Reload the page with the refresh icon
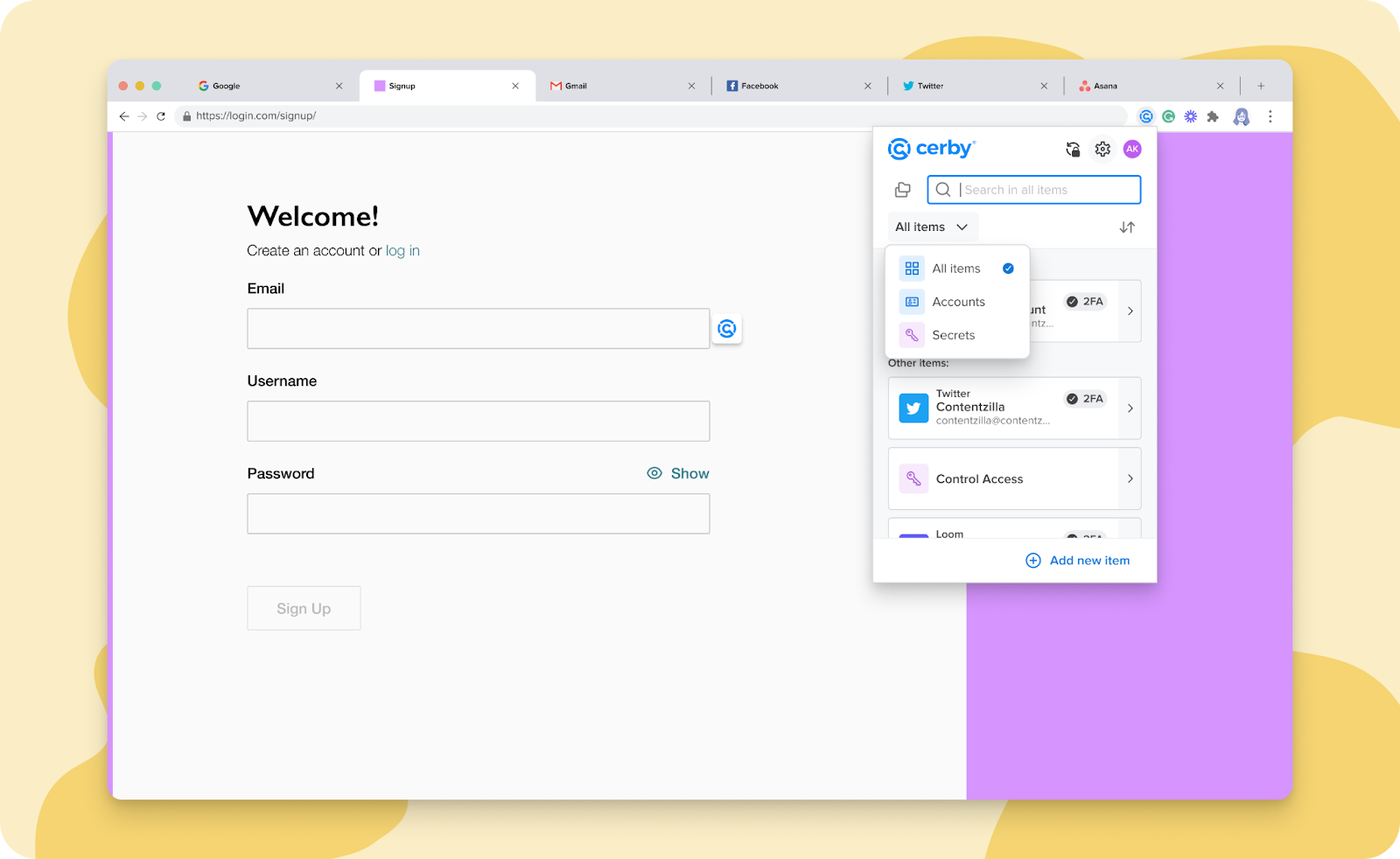This screenshot has height=859, width=1400. pyautogui.click(x=161, y=116)
